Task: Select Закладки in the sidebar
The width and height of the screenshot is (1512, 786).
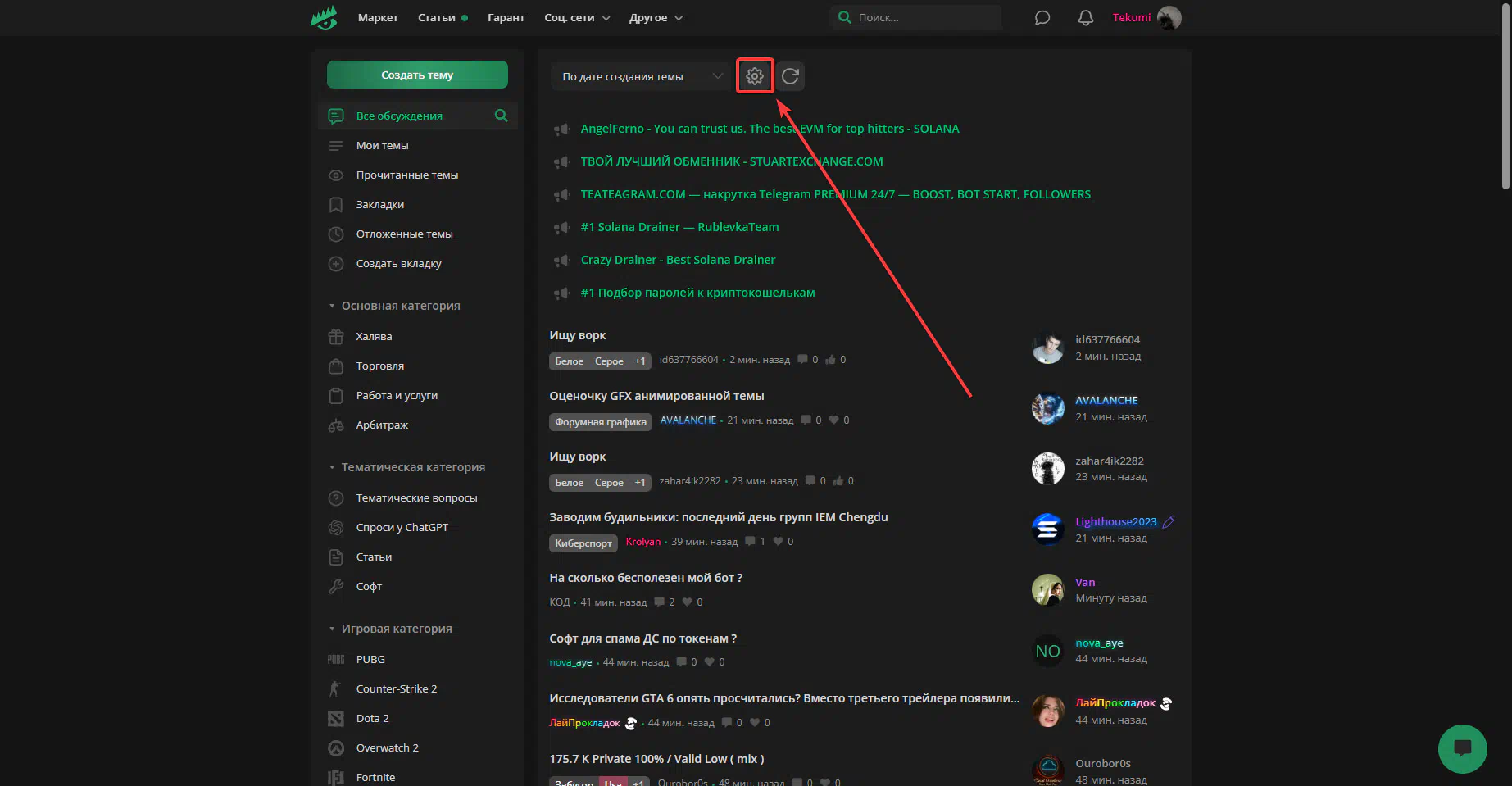Action: (x=379, y=205)
